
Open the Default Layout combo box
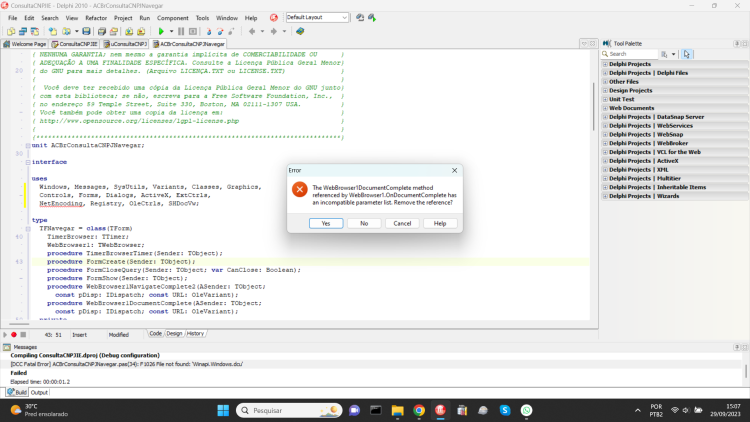[317, 18]
